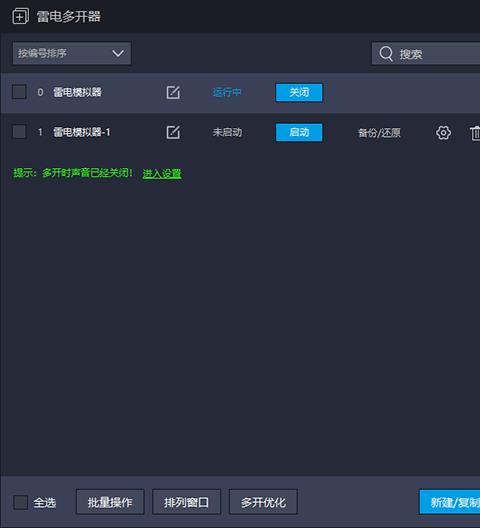The height and width of the screenshot is (528, 480).
Task: Focus the 搜索 search input field
Action: [426, 53]
